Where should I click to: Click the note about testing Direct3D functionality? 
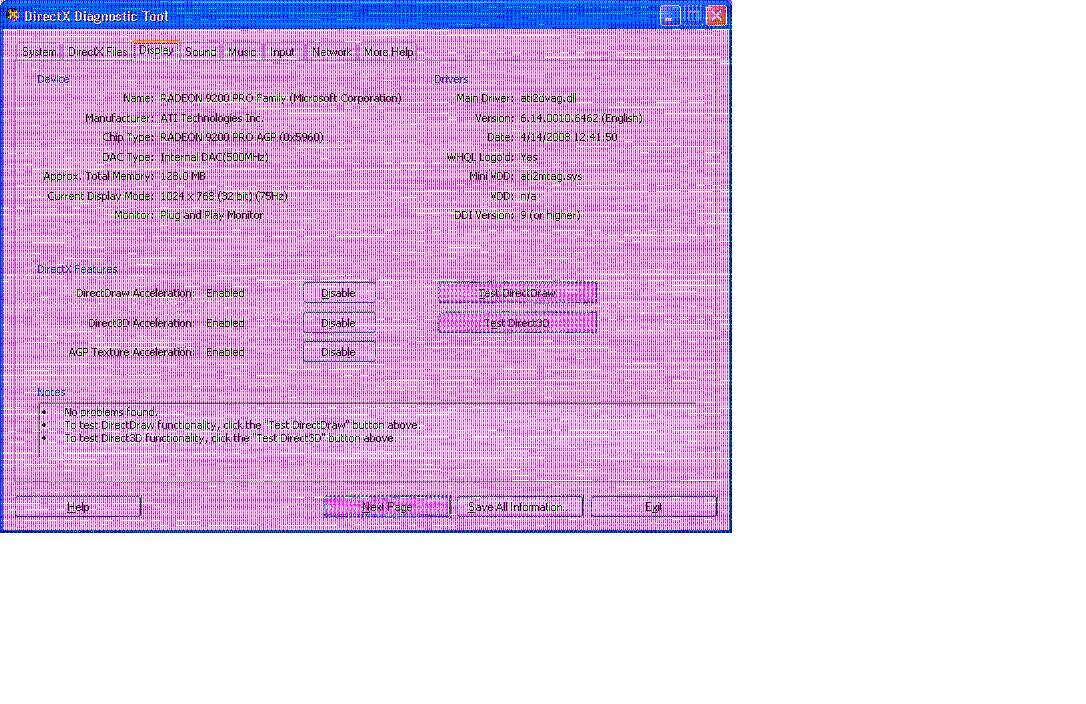[x=230, y=438]
